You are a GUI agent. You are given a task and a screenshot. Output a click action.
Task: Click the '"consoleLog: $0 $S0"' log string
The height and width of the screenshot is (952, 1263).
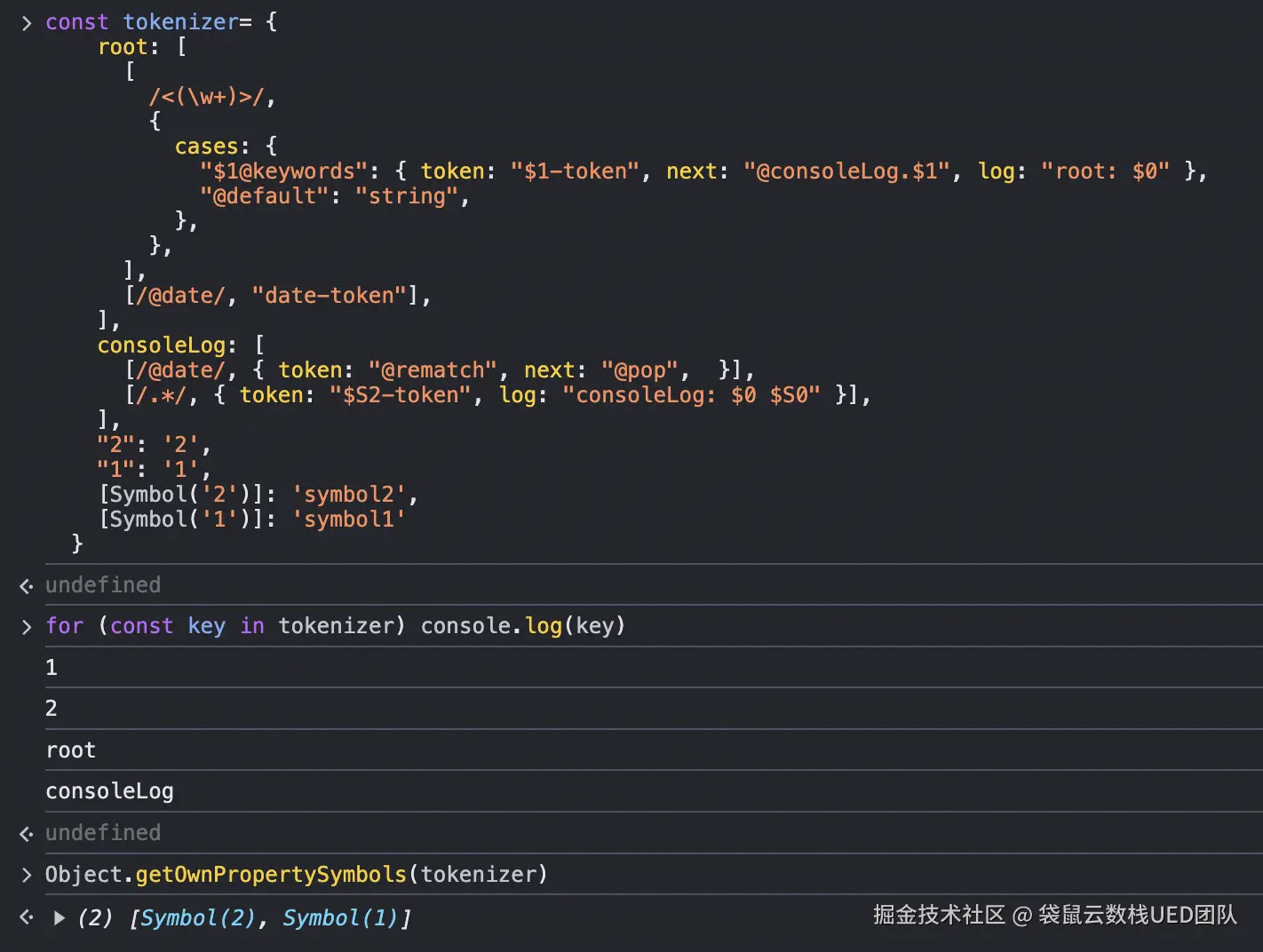(x=691, y=394)
